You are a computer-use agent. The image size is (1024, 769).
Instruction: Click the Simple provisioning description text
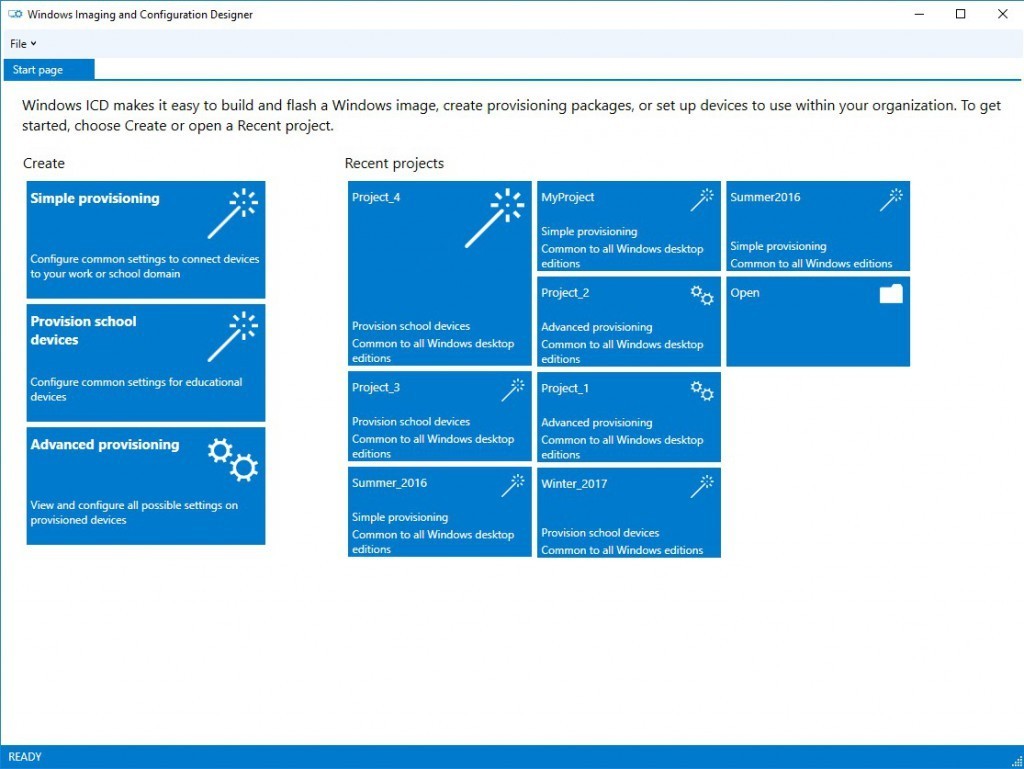click(144, 266)
